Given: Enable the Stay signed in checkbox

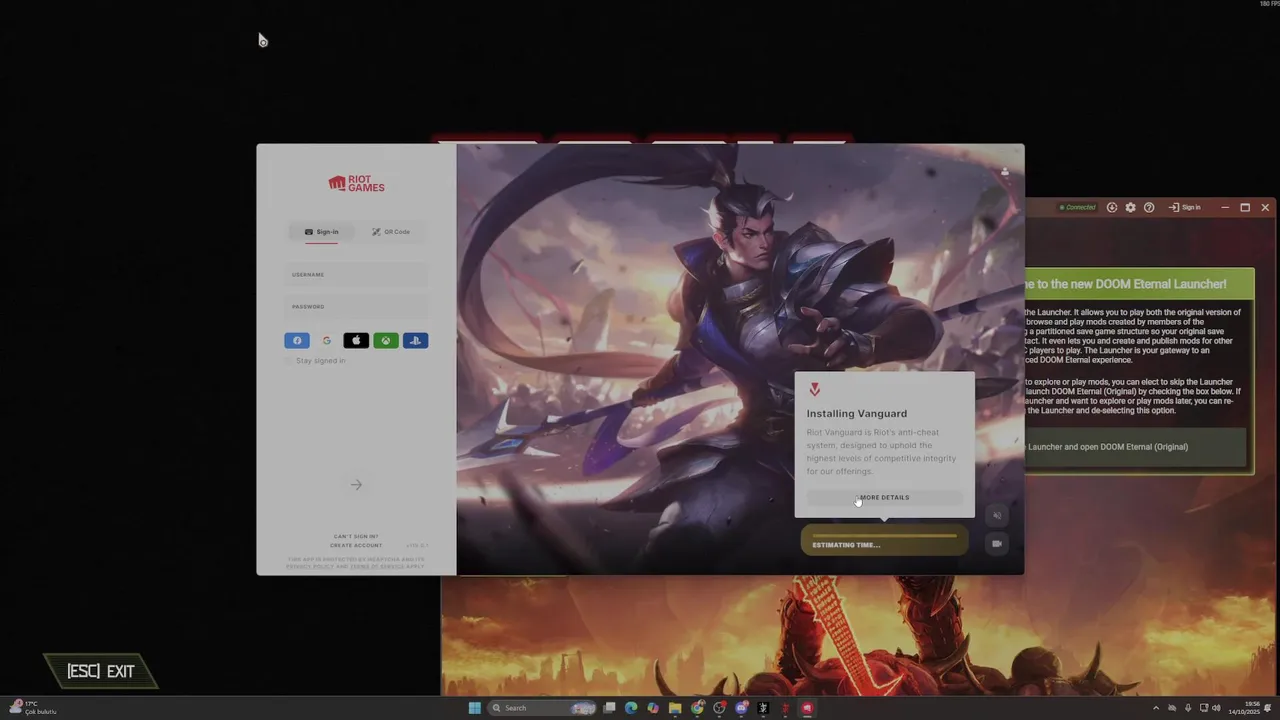Looking at the screenshot, I should pyautogui.click(x=290, y=361).
